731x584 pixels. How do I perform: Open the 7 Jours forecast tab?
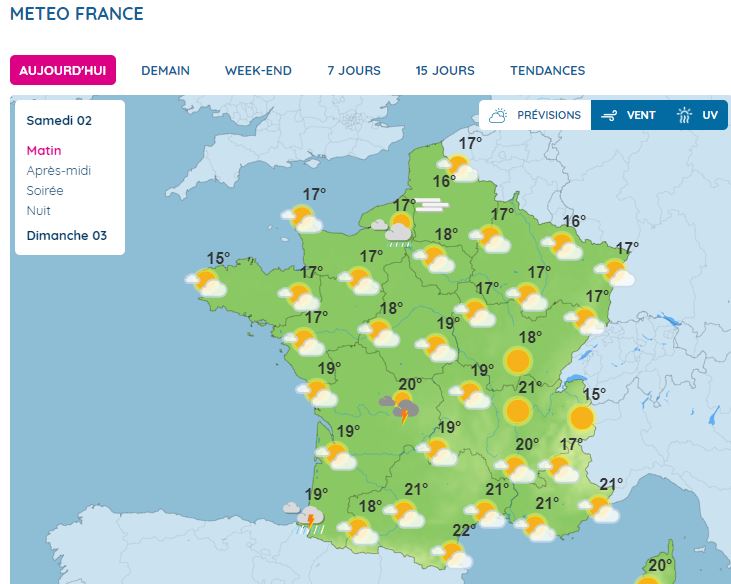point(354,70)
